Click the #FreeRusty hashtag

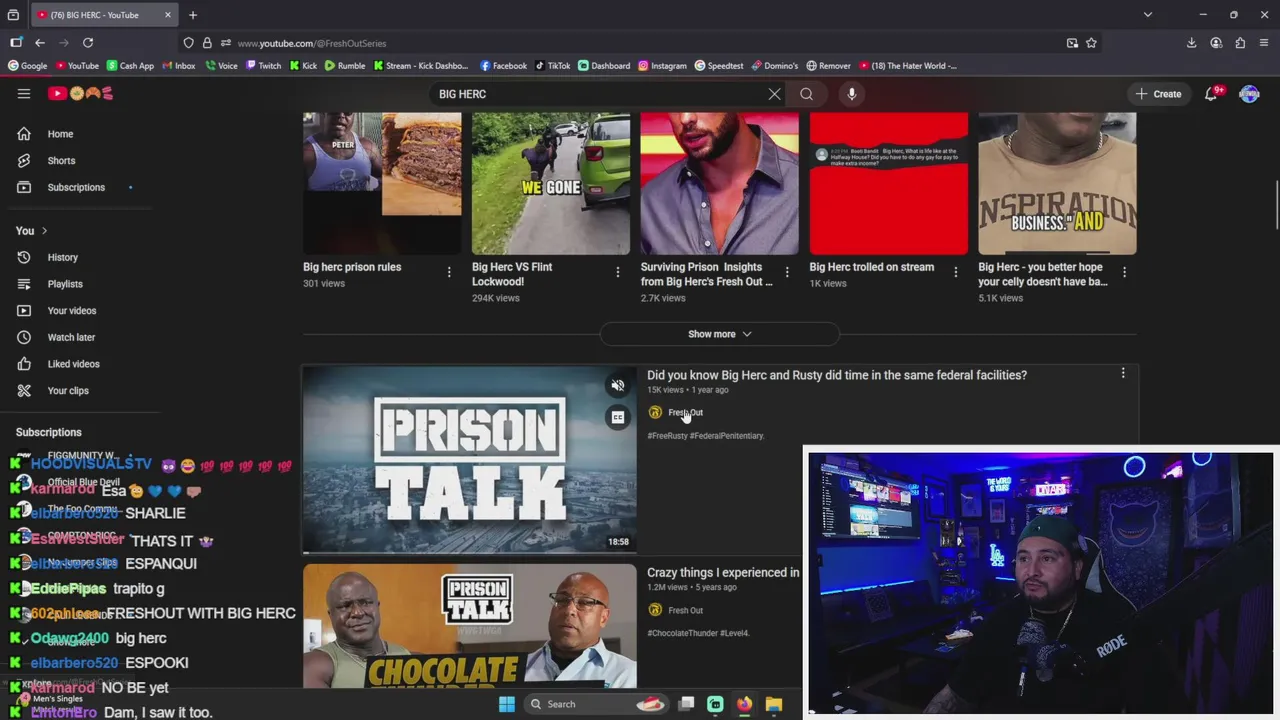[667, 436]
